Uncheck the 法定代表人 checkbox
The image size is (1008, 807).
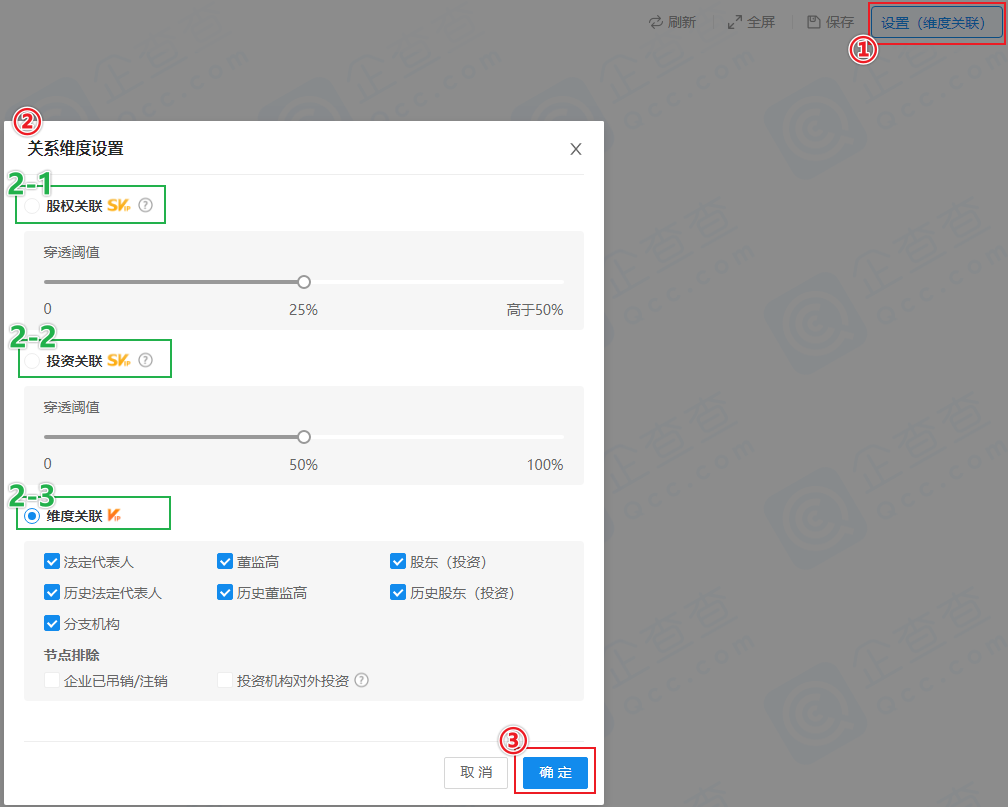52,562
